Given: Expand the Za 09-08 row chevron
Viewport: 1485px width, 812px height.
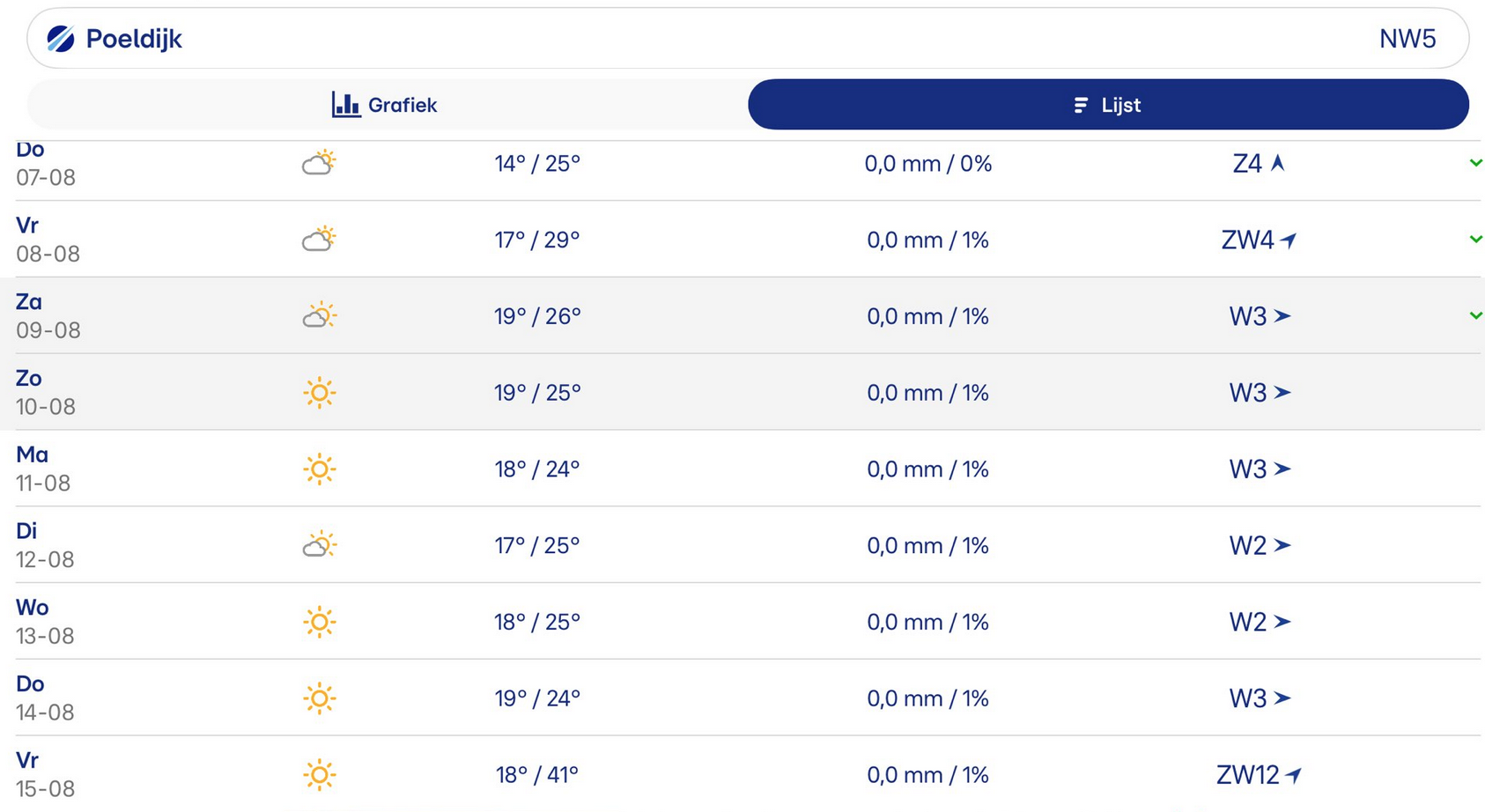Looking at the screenshot, I should (1475, 315).
